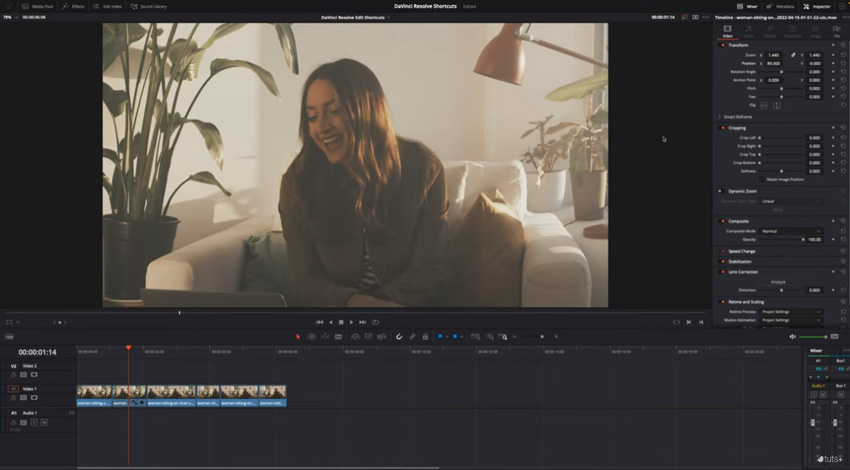Adjust the Distortion slider
This screenshot has width=850, height=470.
pos(781,291)
